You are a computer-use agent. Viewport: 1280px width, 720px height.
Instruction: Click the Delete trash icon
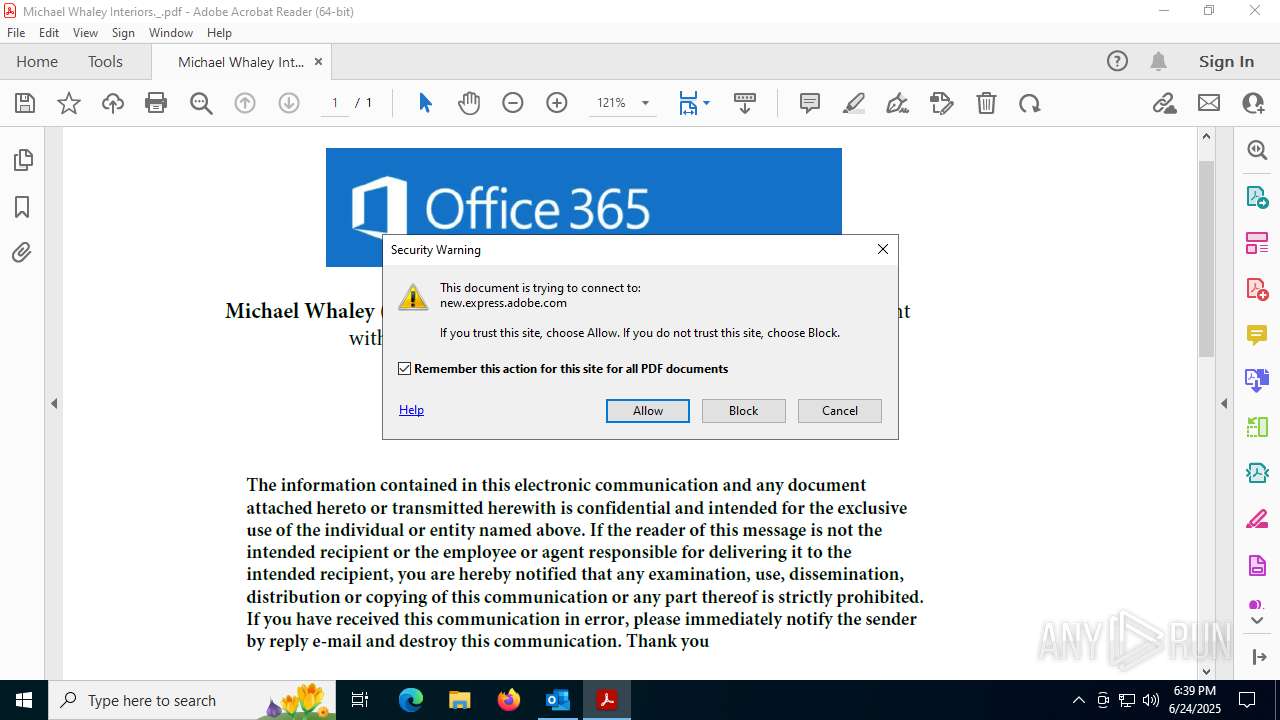click(986, 103)
